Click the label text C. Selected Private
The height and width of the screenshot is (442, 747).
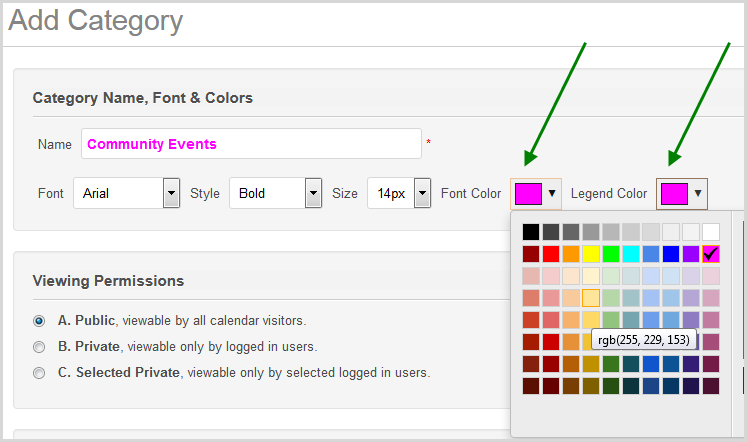click(x=119, y=372)
